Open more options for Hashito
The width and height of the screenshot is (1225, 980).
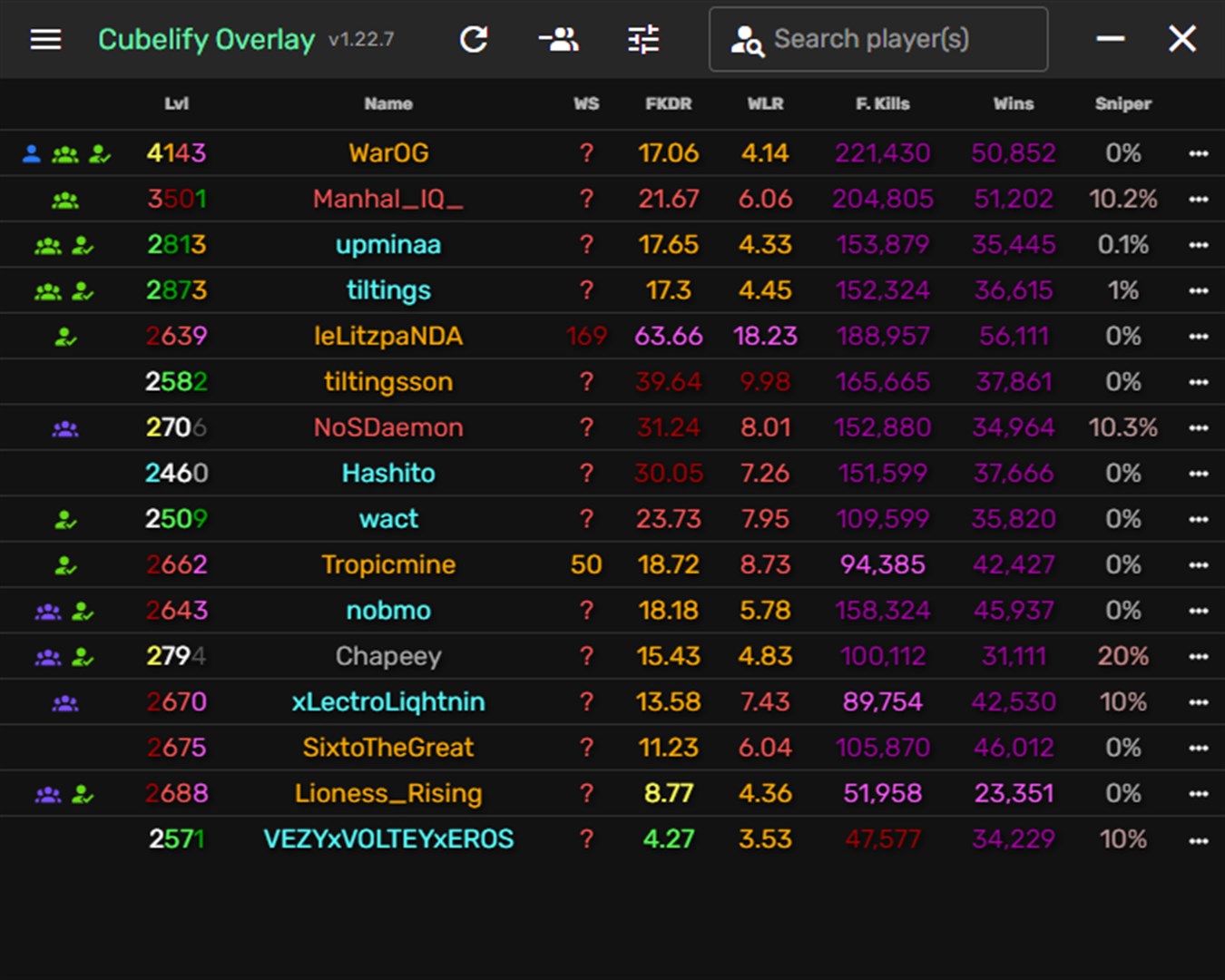[x=1198, y=474]
